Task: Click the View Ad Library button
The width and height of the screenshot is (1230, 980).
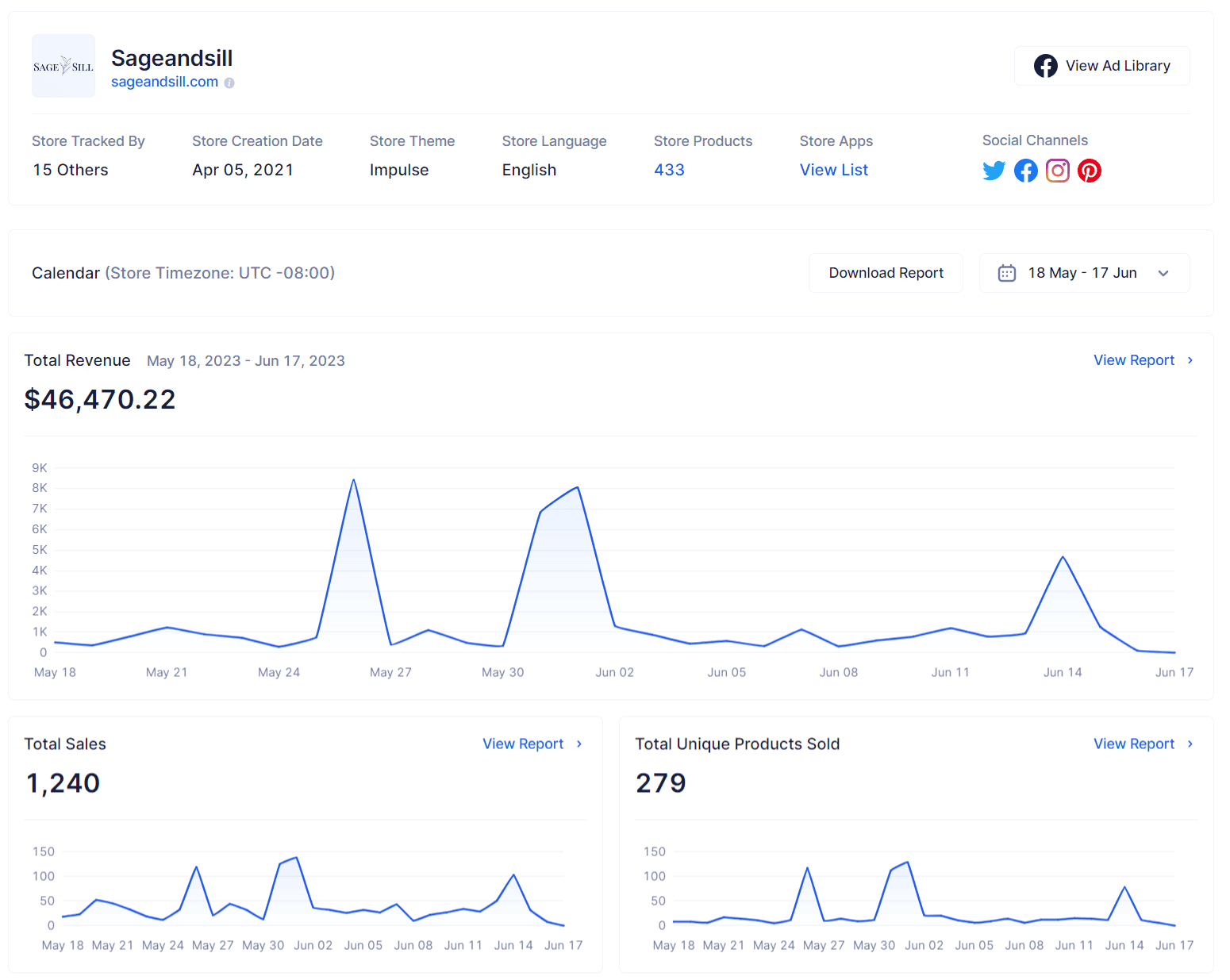Action: 1101,65
